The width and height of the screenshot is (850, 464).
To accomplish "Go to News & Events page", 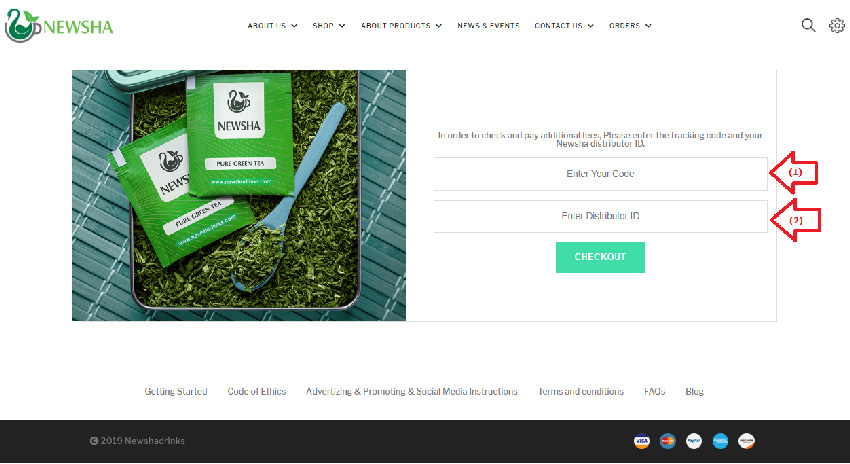I will click(488, 25).
